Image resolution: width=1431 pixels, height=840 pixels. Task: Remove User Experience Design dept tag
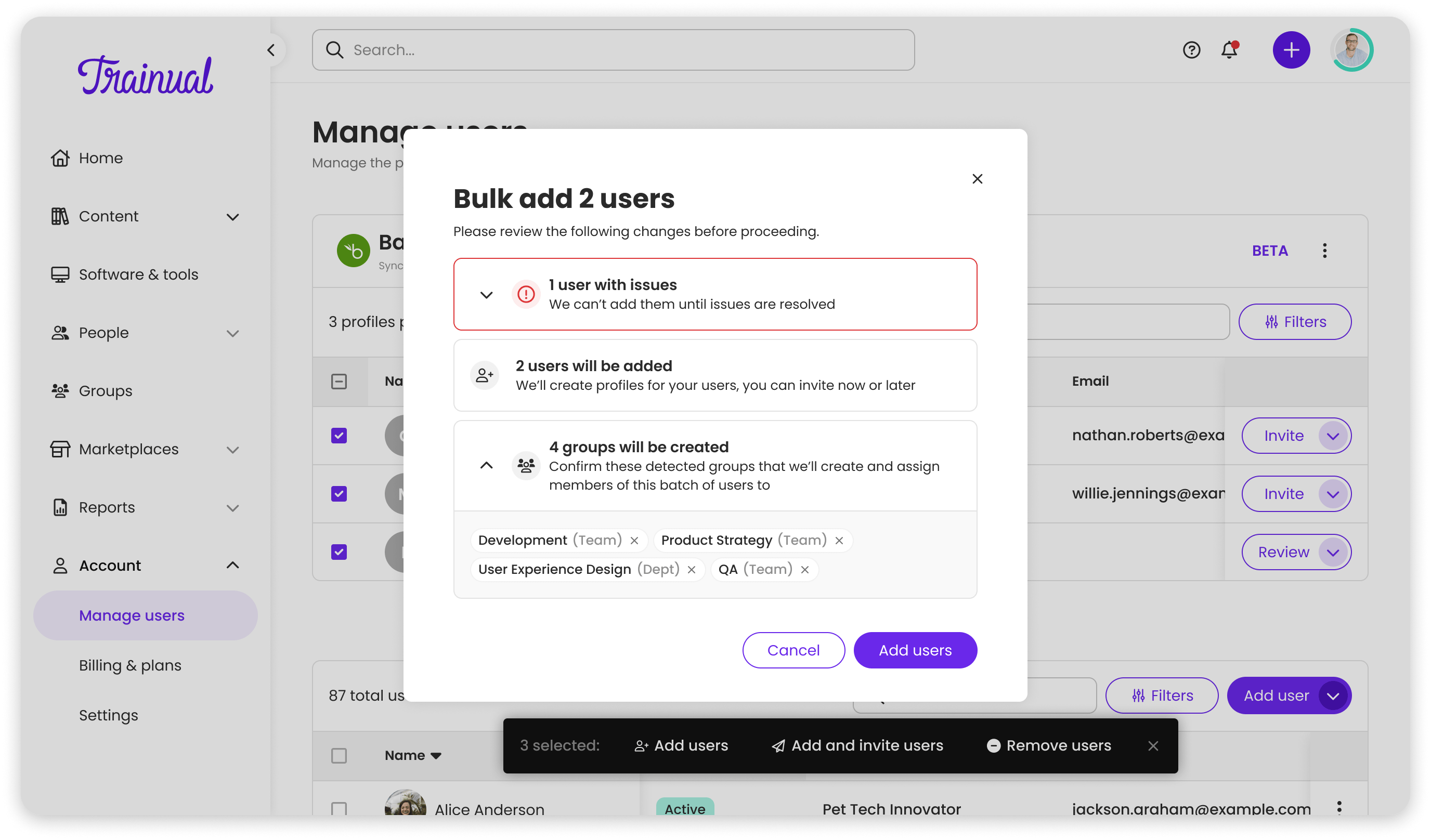(x=691, y=569)
